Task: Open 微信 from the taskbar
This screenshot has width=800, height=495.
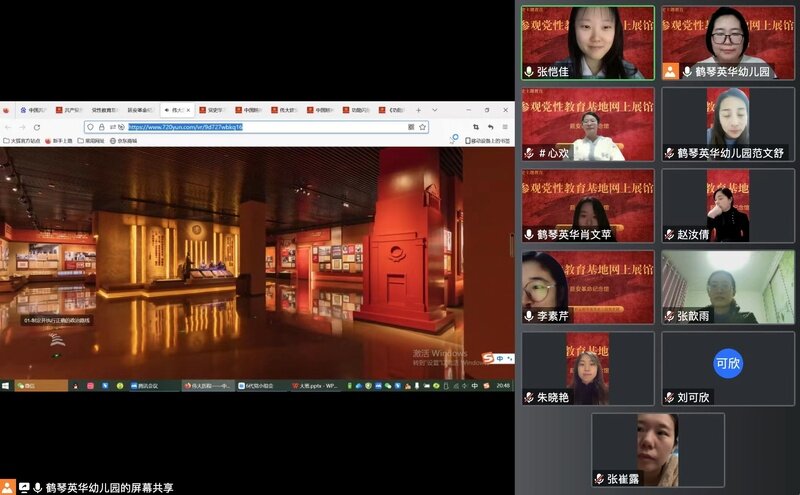Action: [x=41, y=386]
